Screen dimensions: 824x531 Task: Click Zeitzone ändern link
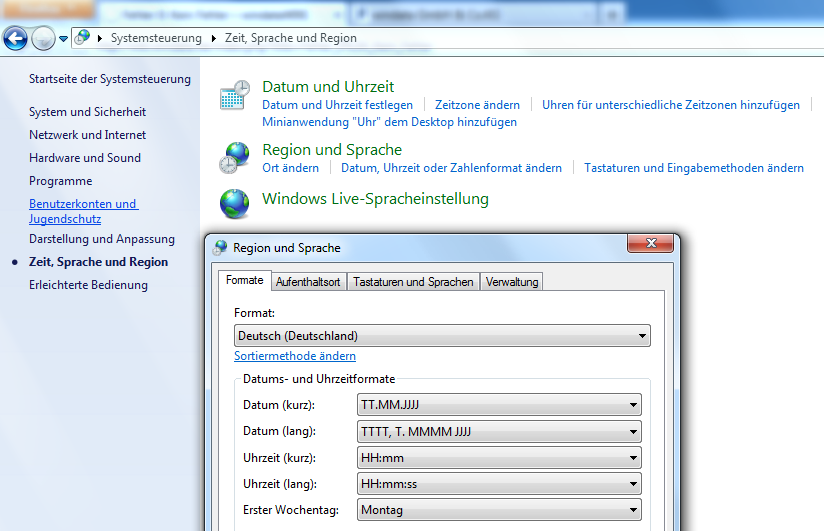point(477,105)
